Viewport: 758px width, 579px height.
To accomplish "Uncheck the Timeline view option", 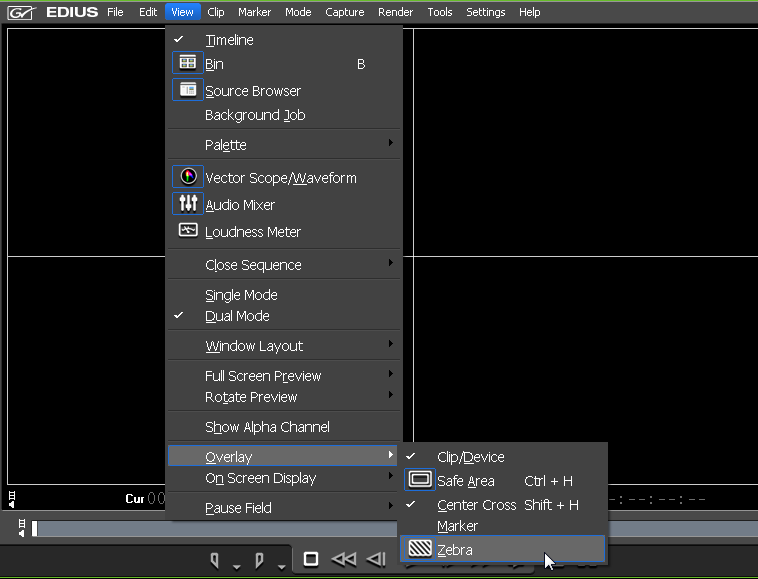I will tap(229, 40).
